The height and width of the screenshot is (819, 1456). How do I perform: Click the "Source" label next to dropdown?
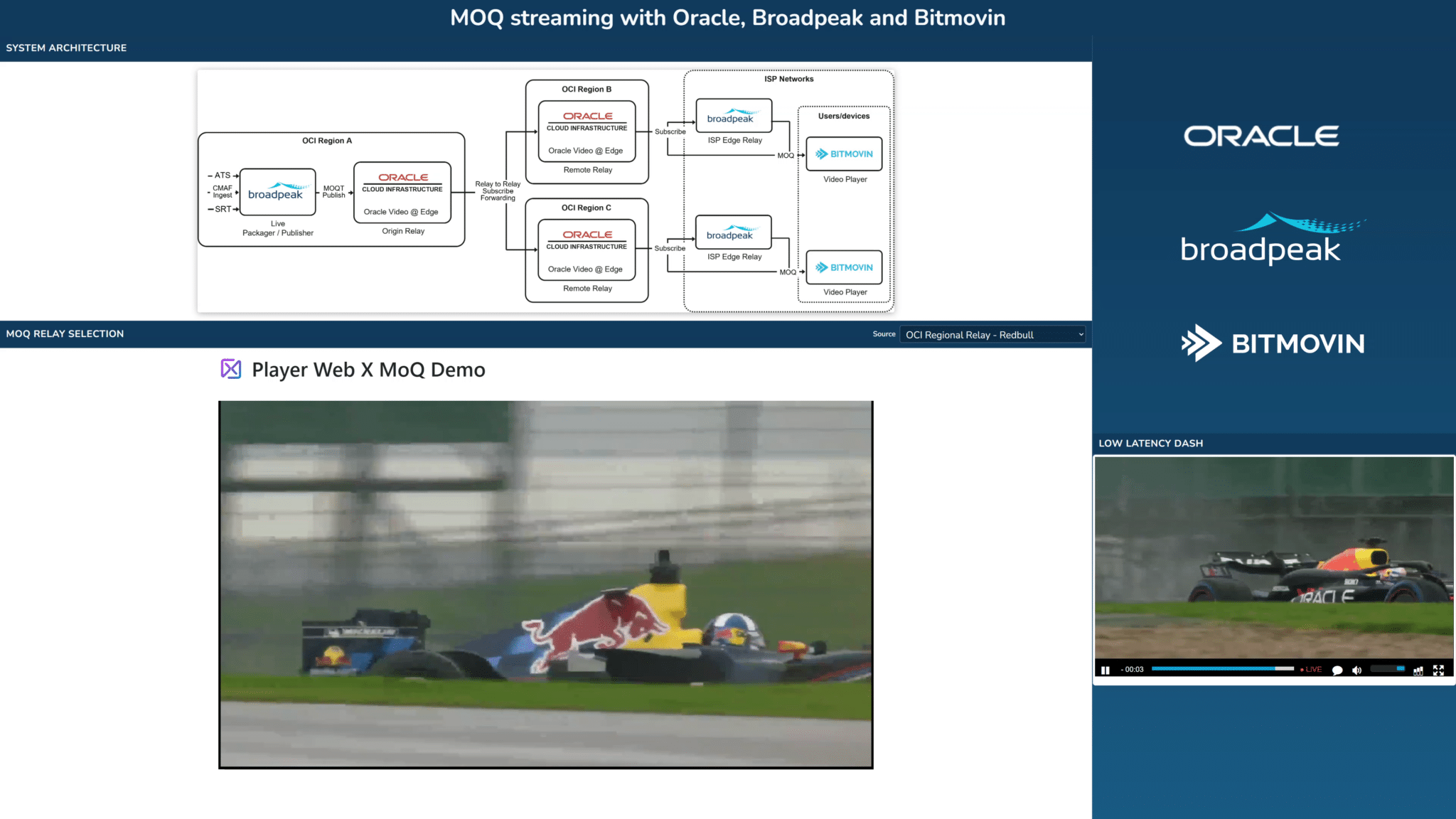point(884,334)
